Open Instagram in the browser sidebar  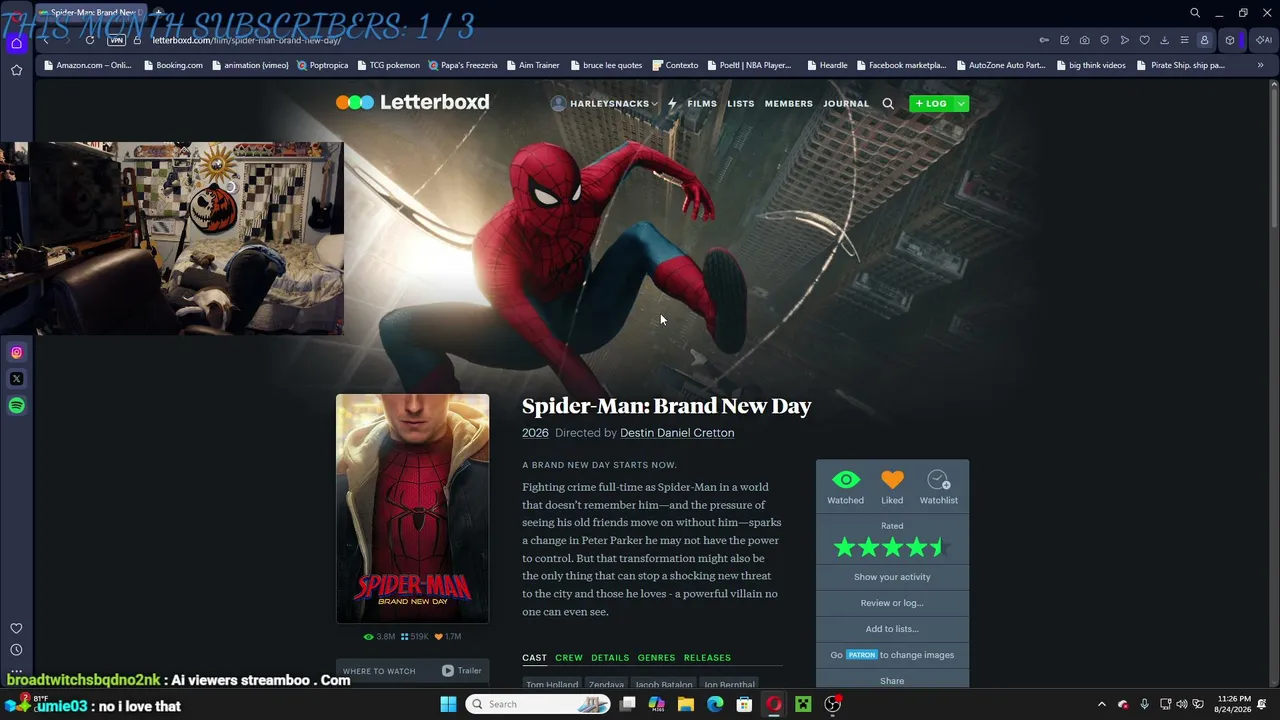click(16, 352)
